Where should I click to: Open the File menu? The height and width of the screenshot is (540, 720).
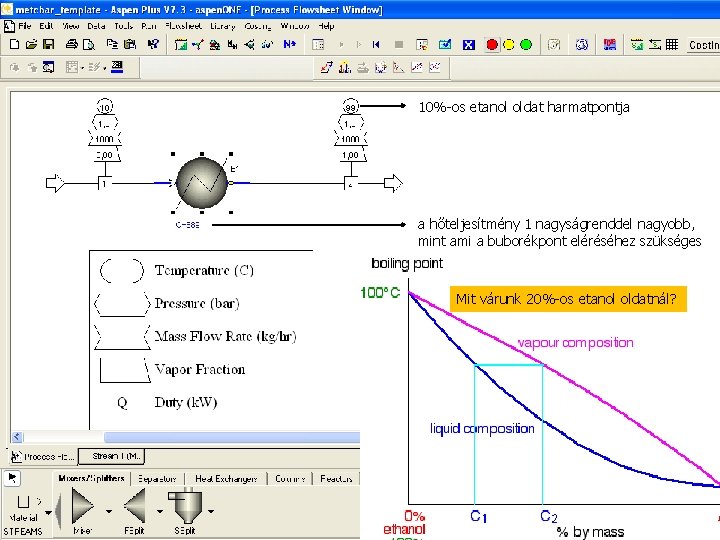click(x=24, y=26)
